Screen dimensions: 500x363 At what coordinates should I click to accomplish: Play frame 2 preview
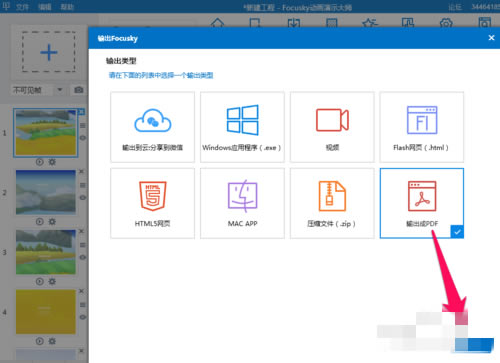[40, 222]
